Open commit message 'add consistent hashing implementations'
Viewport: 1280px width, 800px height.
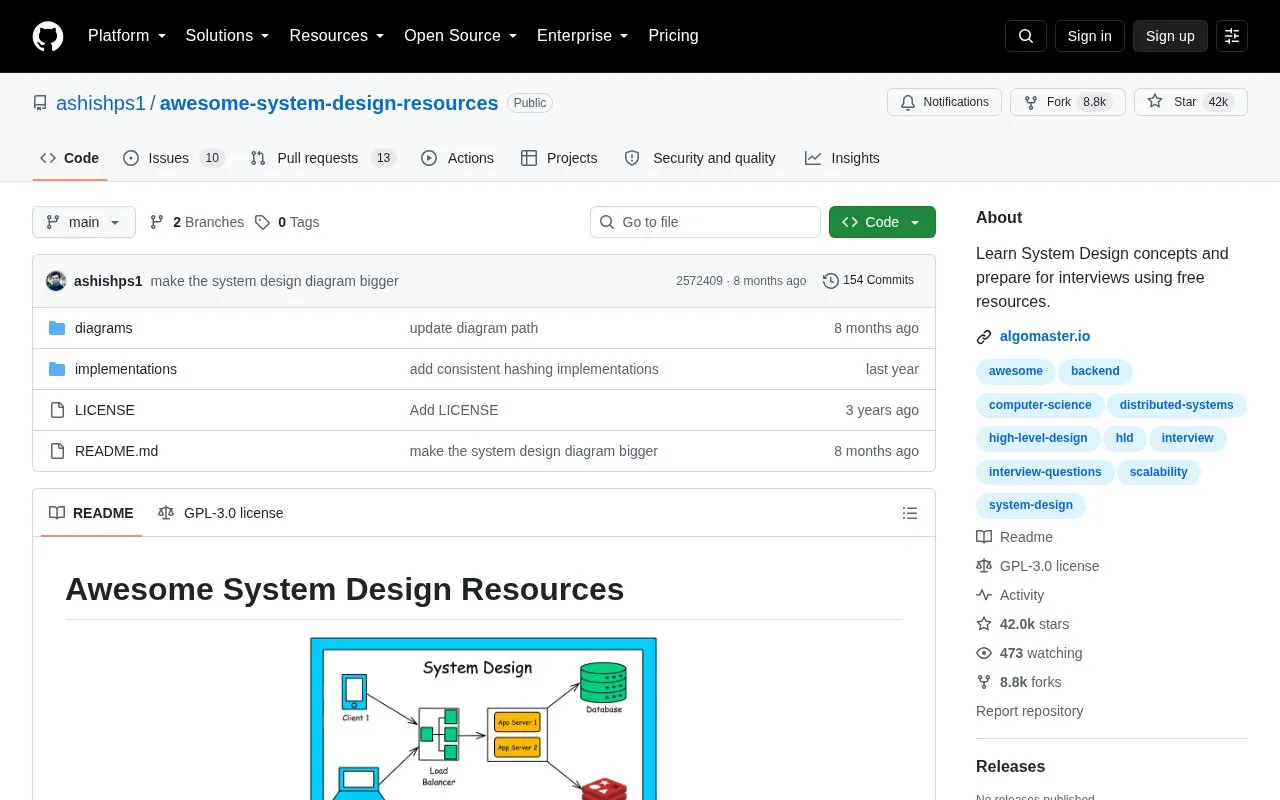click(x=534, y=369)
